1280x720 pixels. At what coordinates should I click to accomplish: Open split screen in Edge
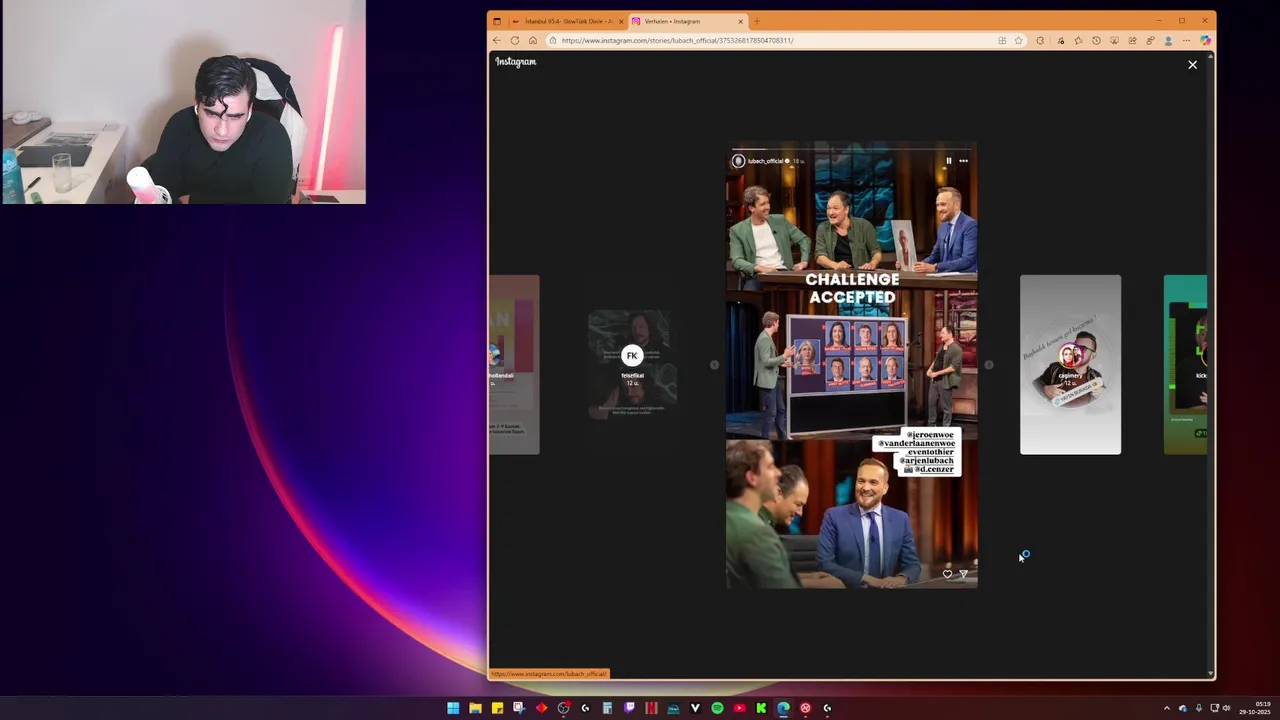click(1002, 41)
